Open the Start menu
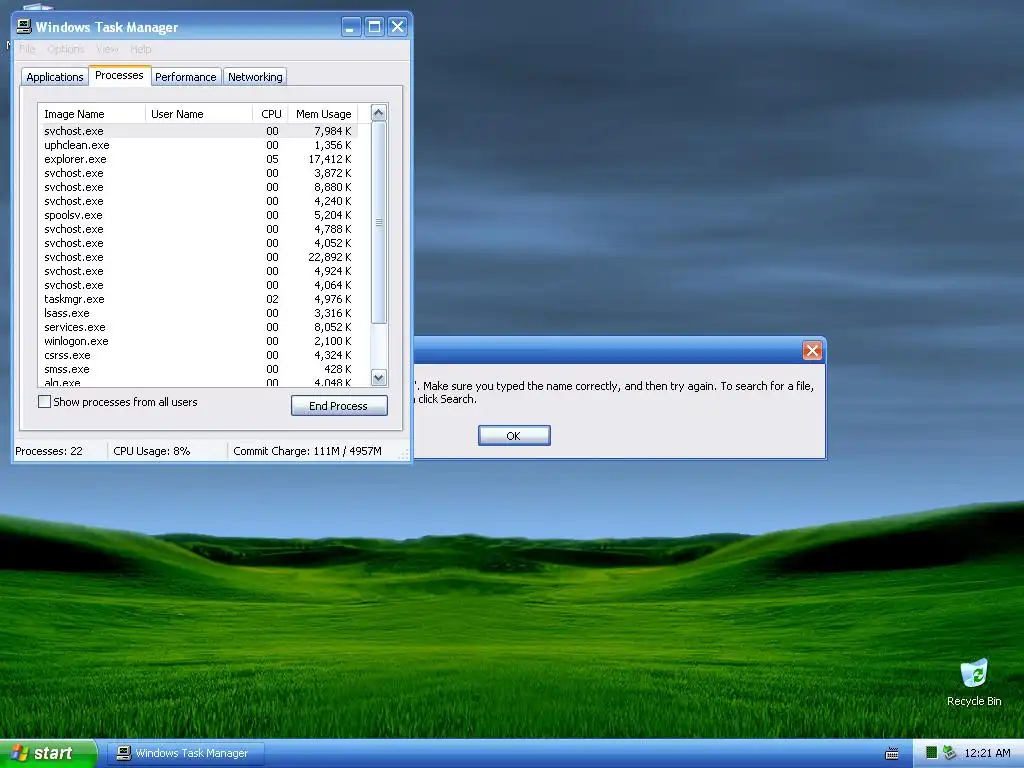 (48, 753)
